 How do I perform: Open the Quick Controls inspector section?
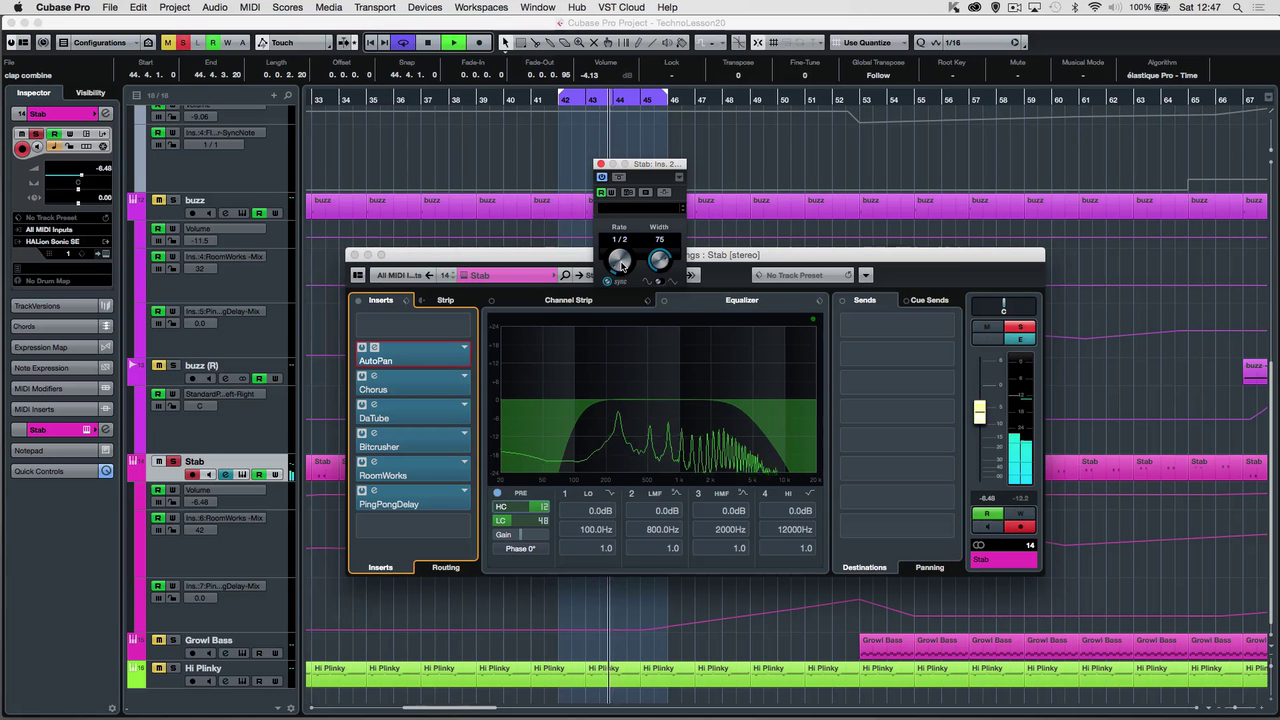tap(55, 471)
